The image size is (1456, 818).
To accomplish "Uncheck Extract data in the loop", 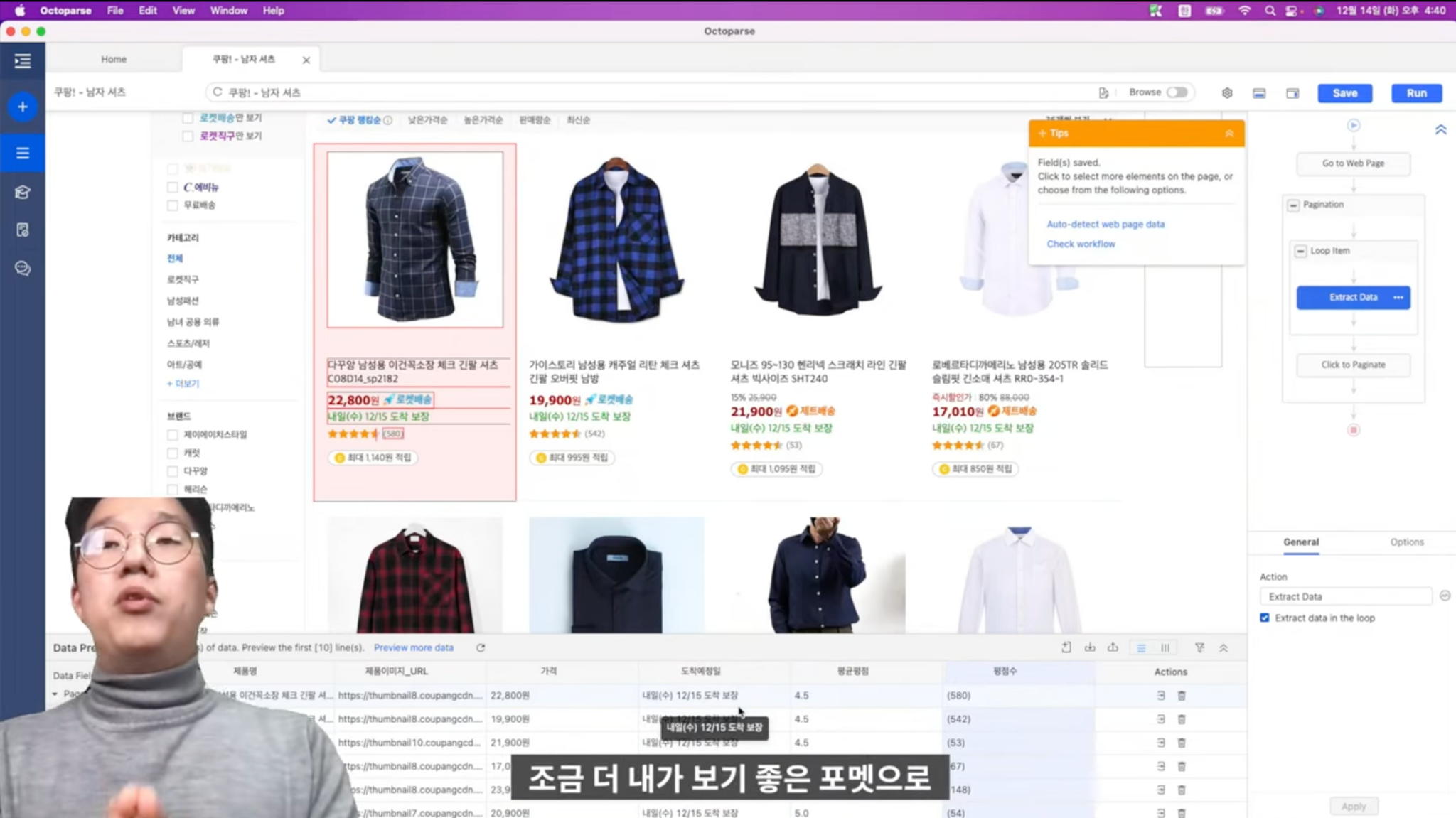I will pos(1265,618).
